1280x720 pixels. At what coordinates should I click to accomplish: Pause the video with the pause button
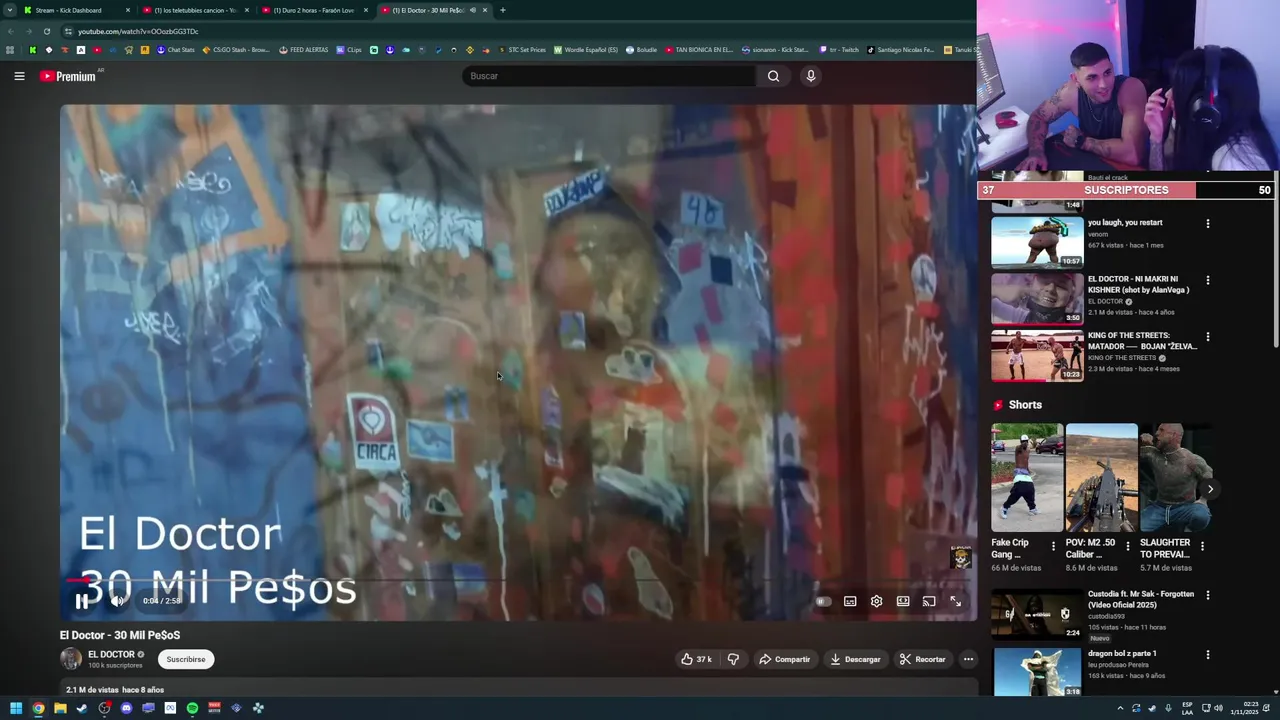click(82, 601)
